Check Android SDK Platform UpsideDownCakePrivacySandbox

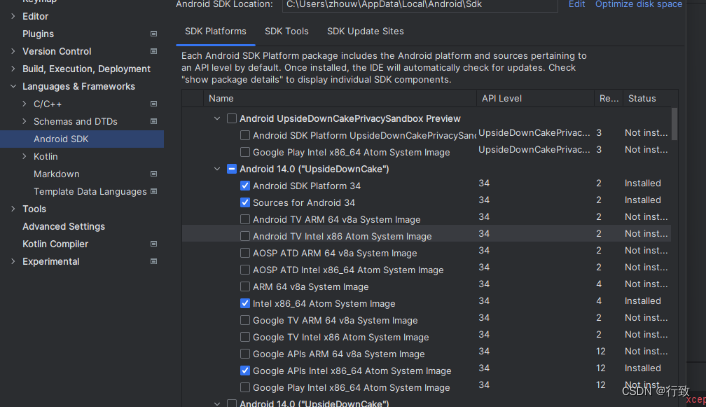point(245,135)
